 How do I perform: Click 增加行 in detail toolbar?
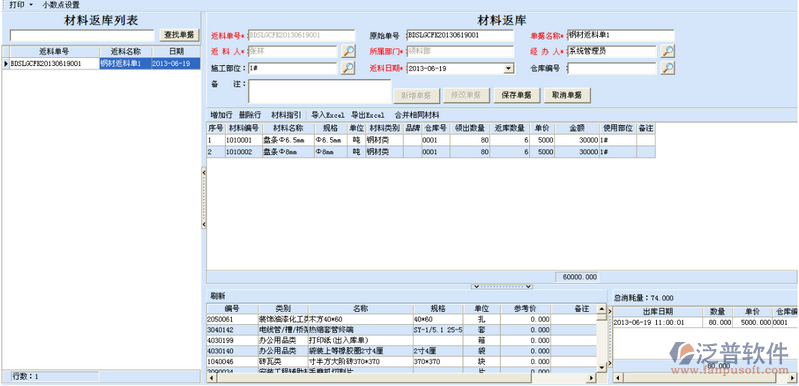point(221,115)
